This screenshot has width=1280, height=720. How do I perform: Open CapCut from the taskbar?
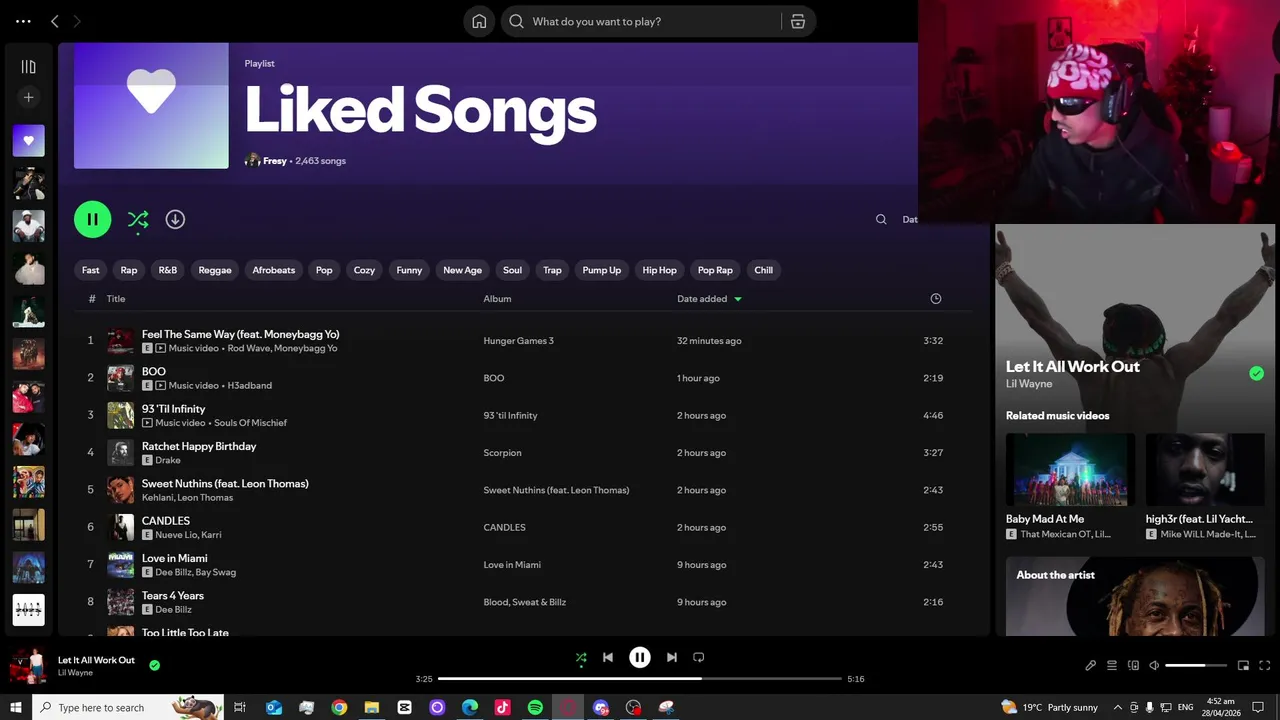click(404, 707)
